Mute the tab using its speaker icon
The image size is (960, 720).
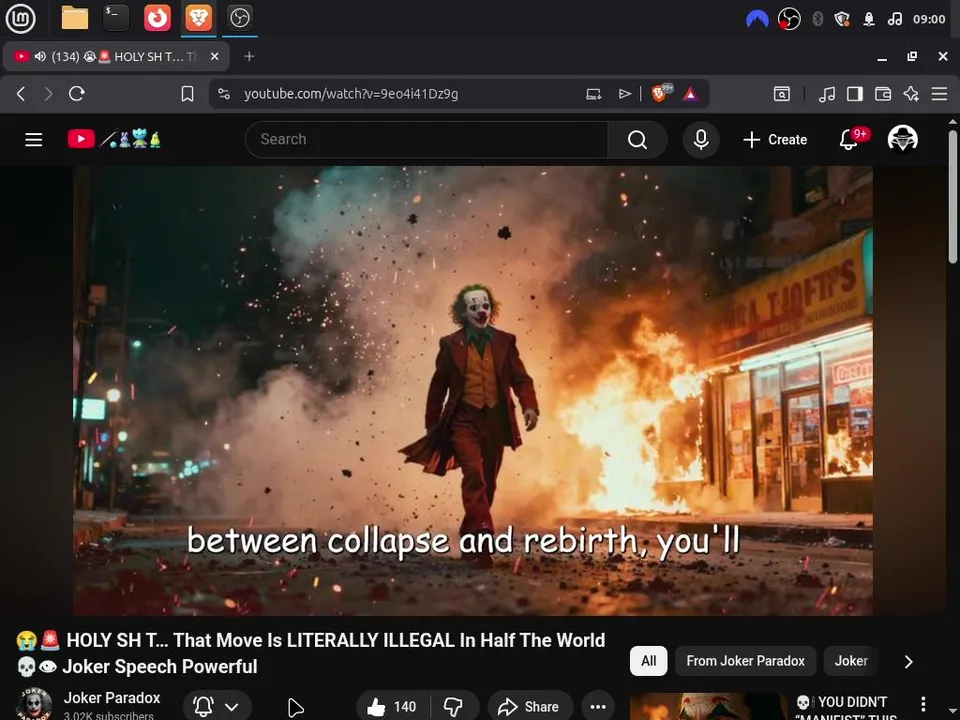pos(40,56)
